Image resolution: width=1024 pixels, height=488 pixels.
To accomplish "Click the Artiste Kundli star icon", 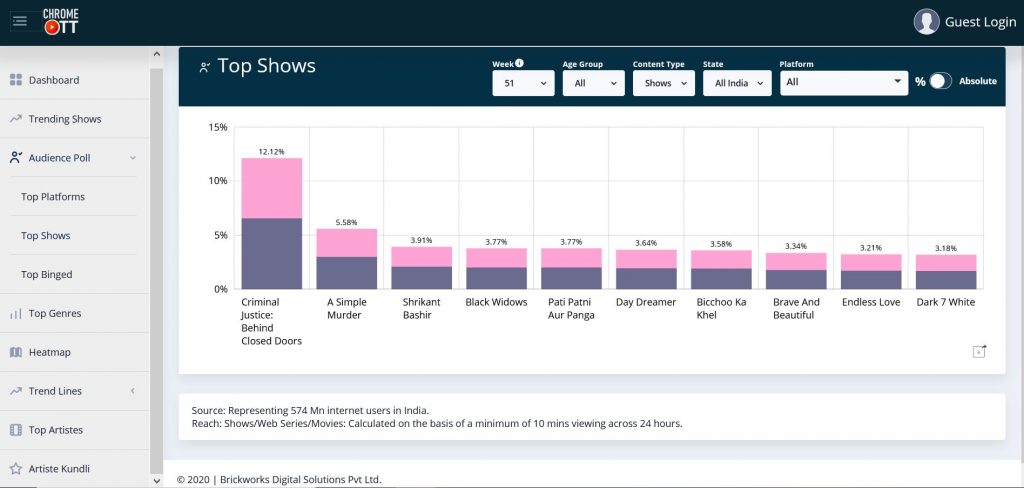I will pos(16,468).
